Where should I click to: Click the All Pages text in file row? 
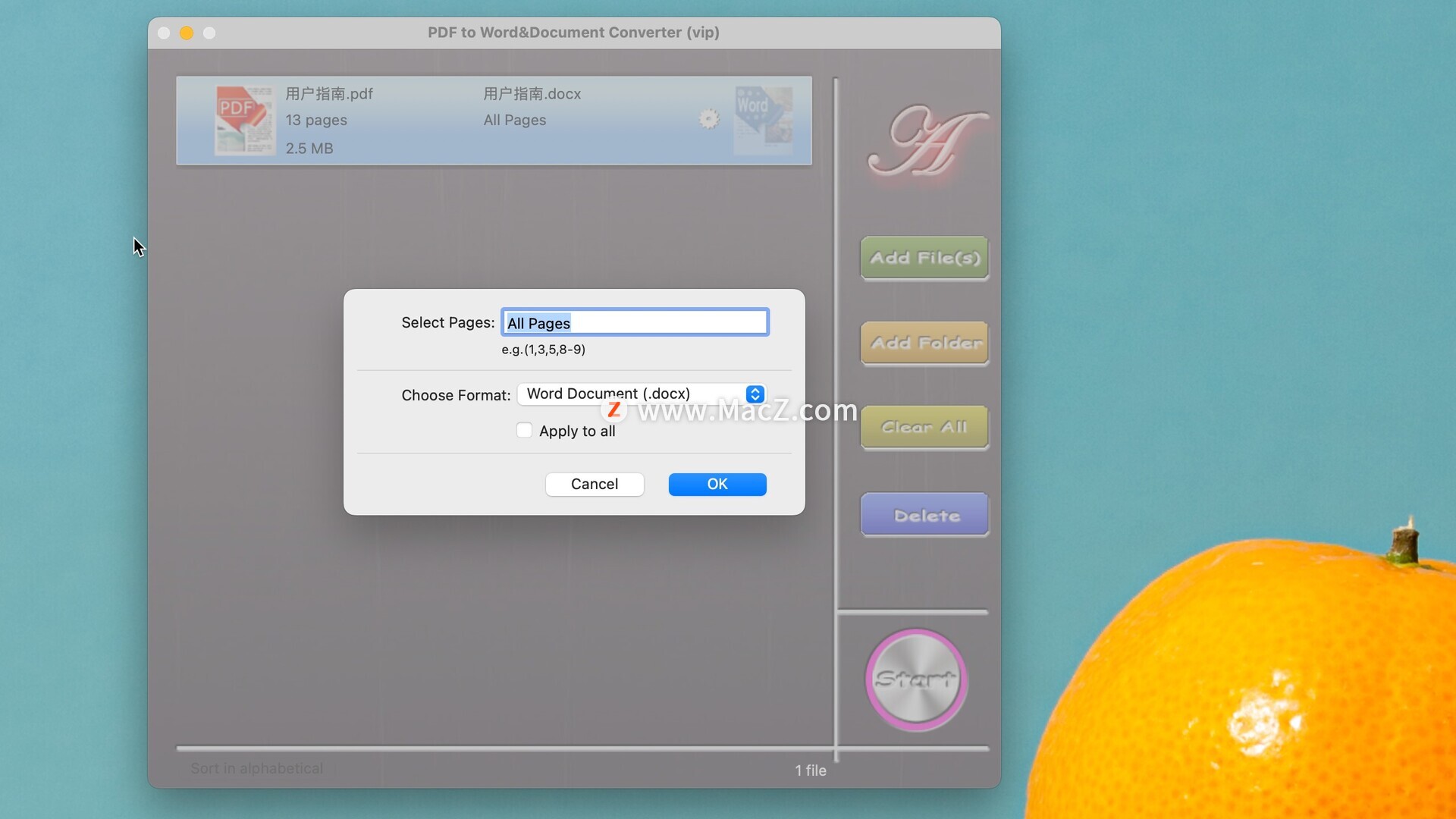point(515,120)
